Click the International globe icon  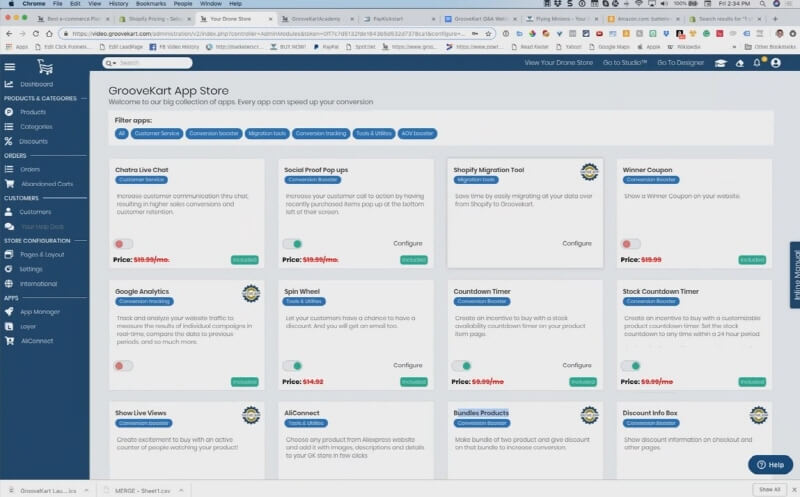(9, 284)
